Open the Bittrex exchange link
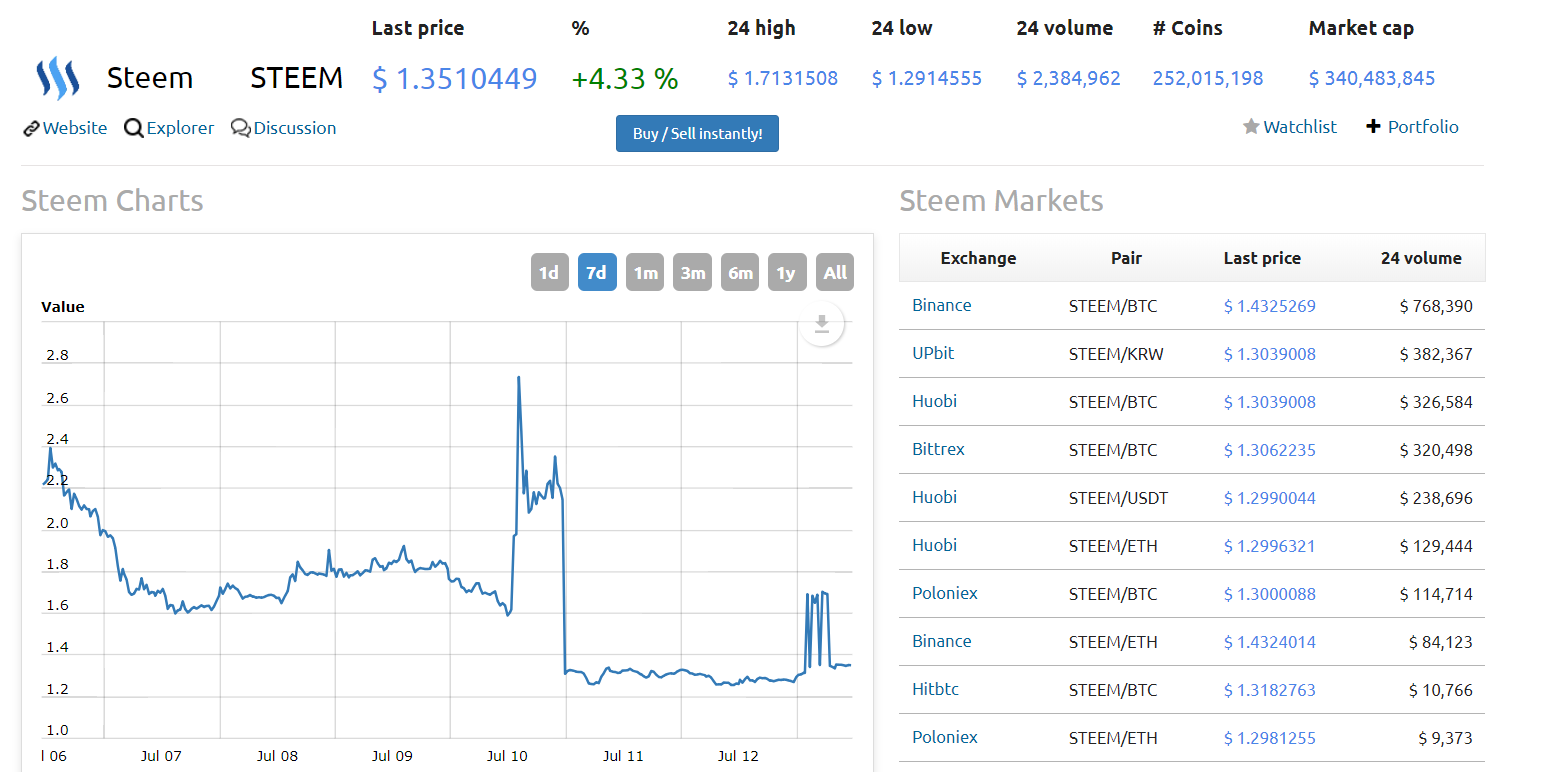This screenshot has height=772, width=1553. [938, 449]
